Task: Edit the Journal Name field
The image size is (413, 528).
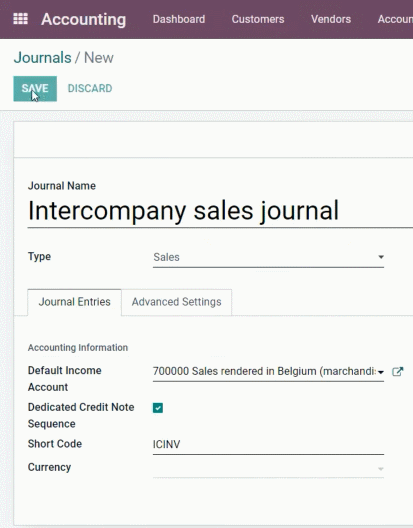Action: [220, 211]
